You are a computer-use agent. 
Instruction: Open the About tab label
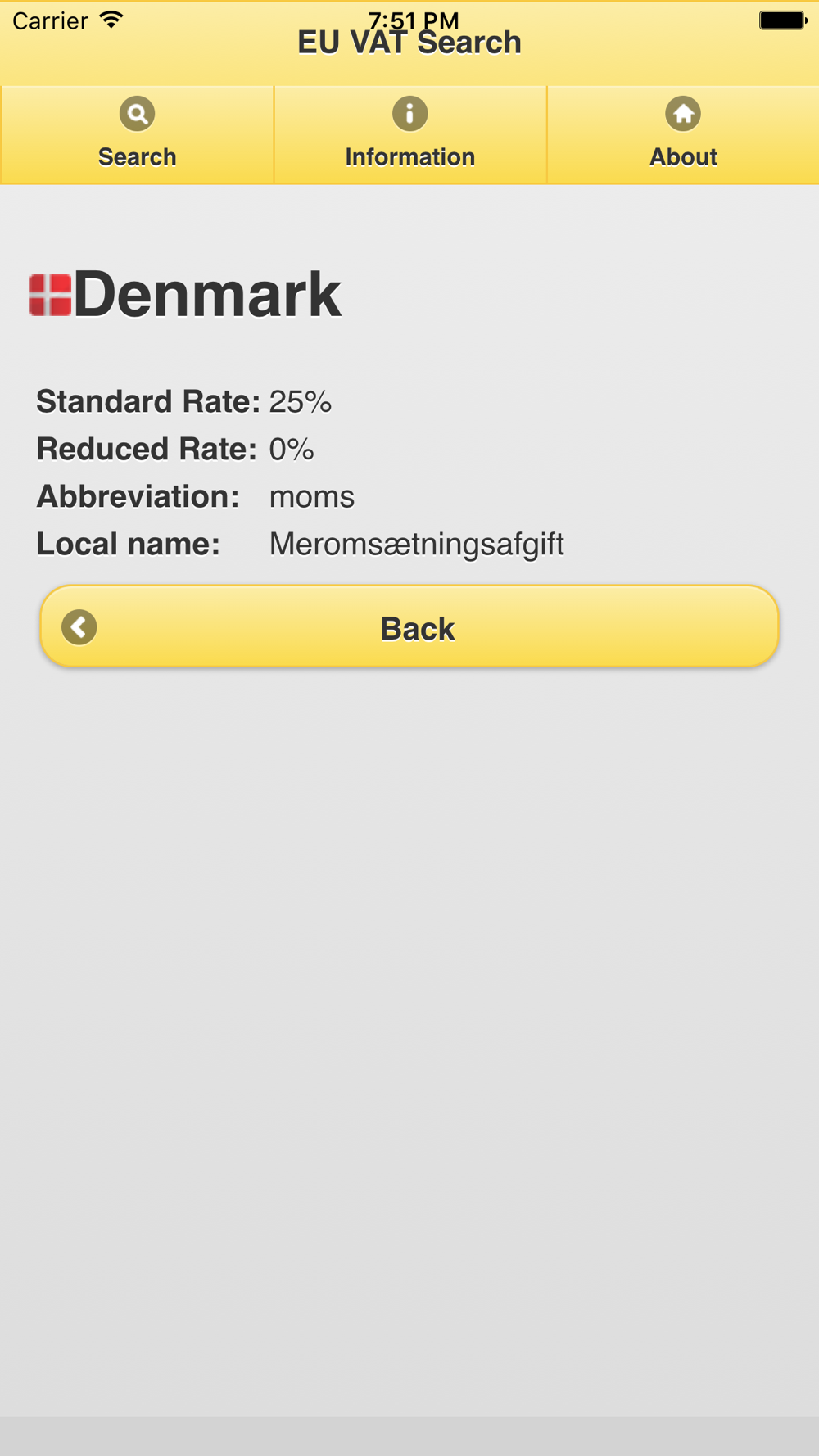(x=683, y=156)
